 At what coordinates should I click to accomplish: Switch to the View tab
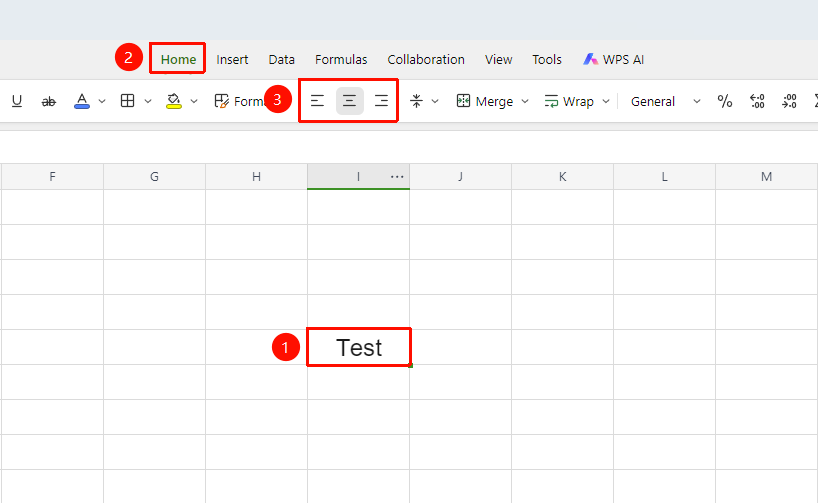click(x=499, y=59)
